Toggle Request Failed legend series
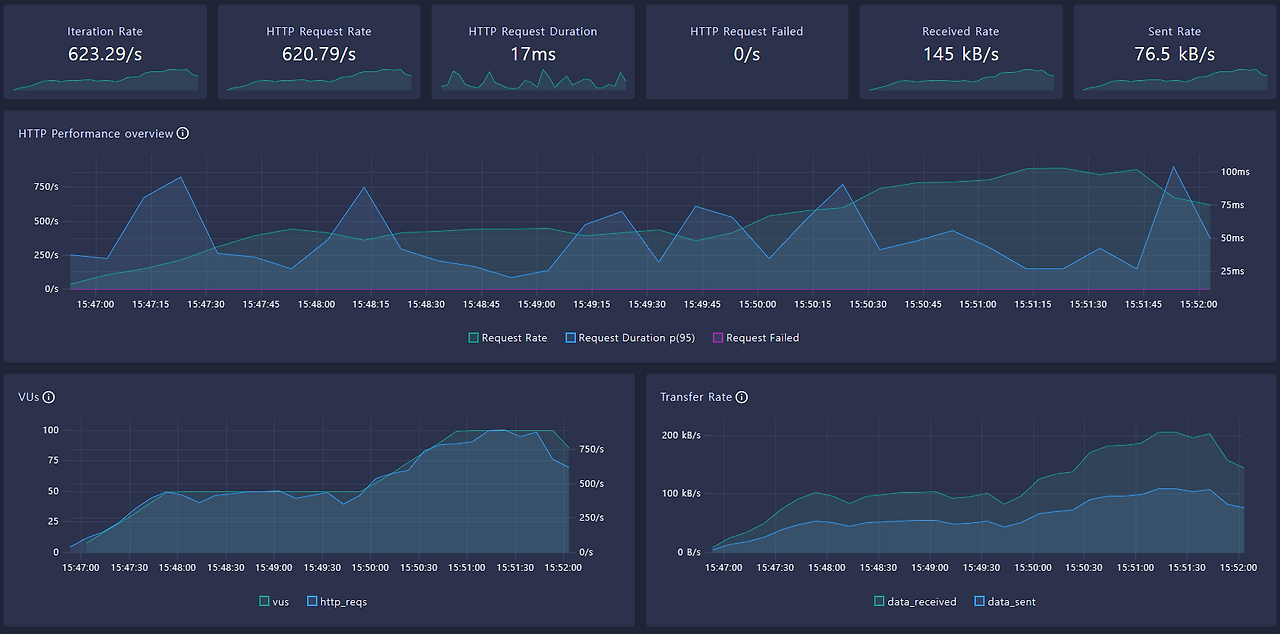 point(755,338)
